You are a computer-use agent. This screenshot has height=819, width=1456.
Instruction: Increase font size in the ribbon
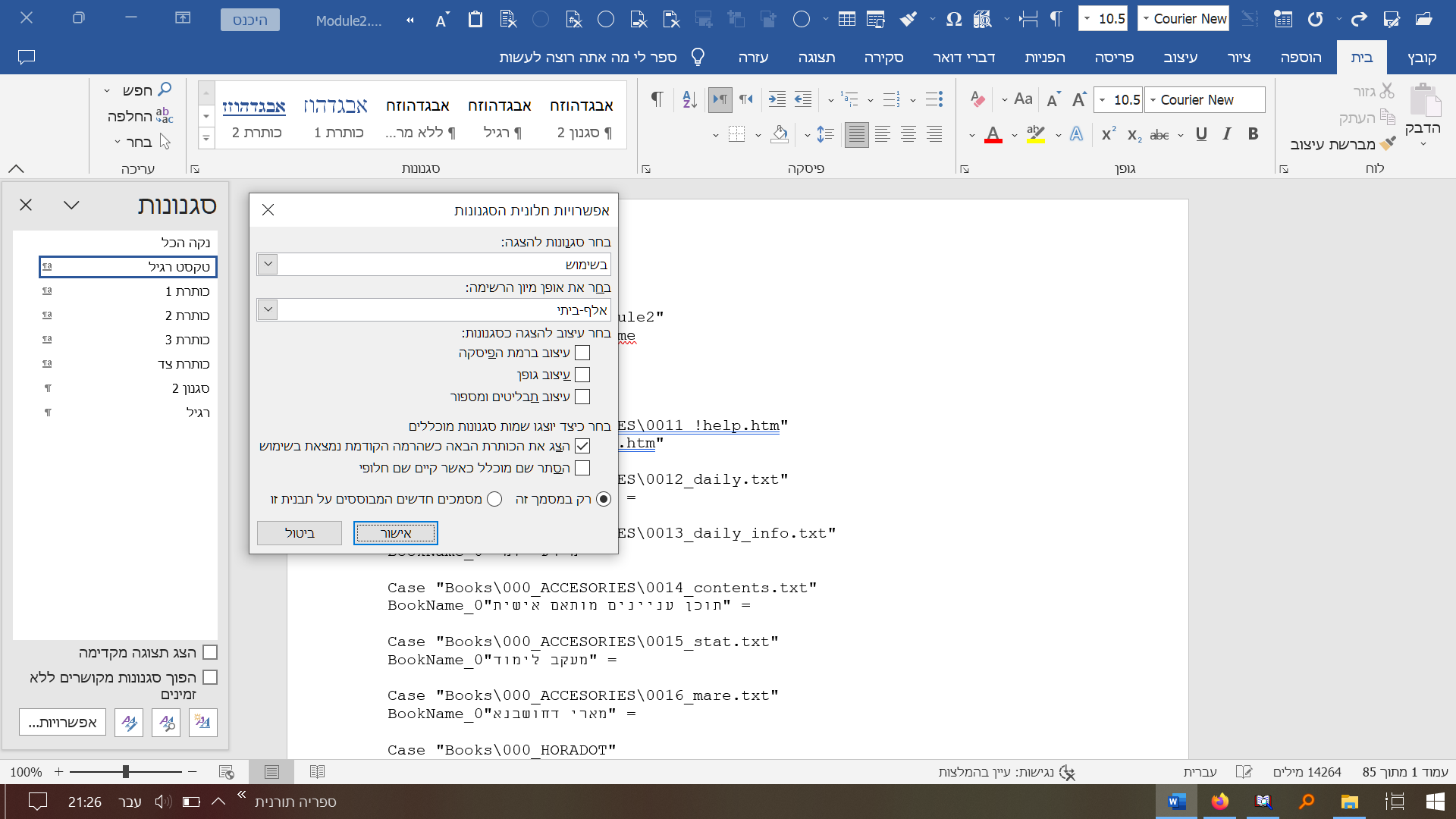(1079, 99)
